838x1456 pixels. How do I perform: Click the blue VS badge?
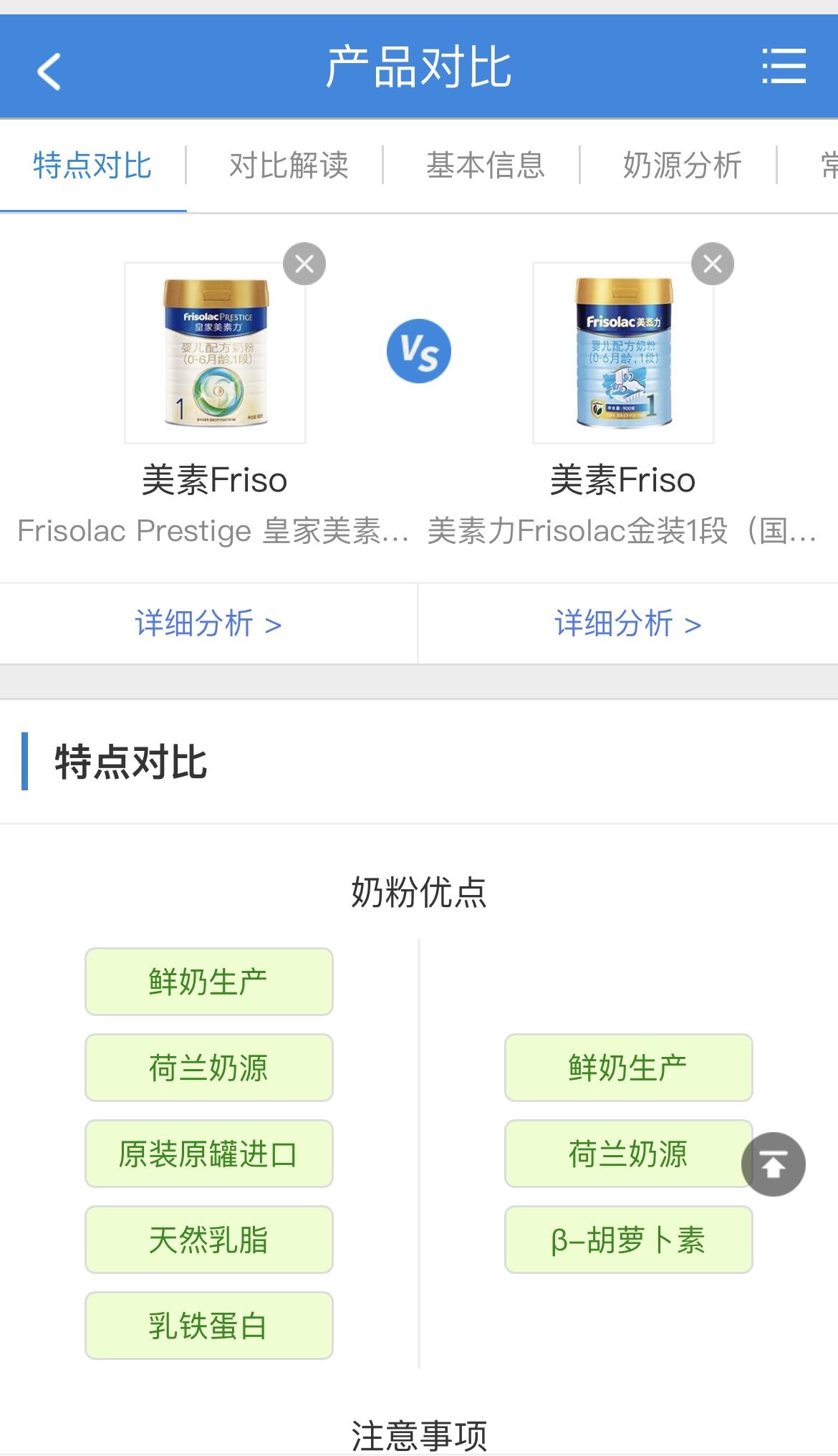pyautogui.click(x=419, y=351)
